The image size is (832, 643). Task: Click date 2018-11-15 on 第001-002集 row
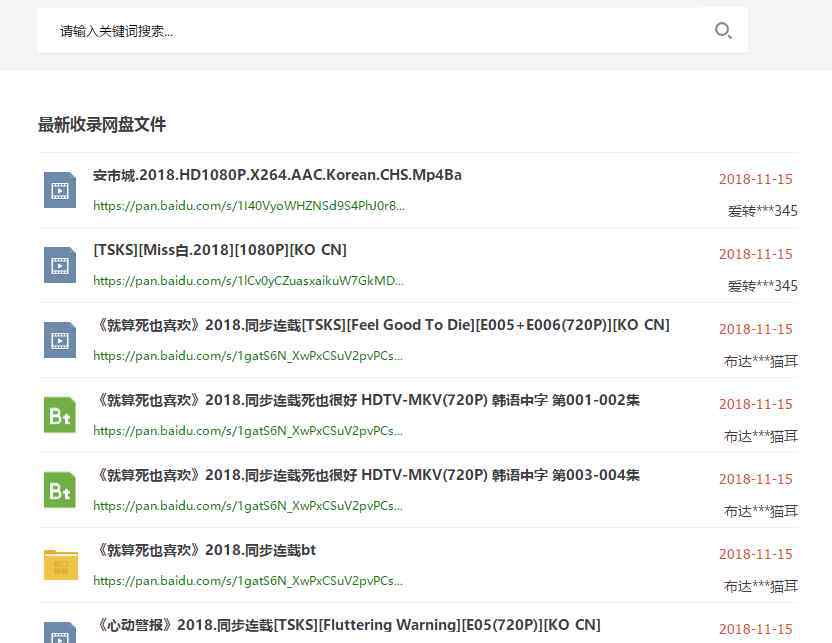pyautogui.click(x=756, y=404)
